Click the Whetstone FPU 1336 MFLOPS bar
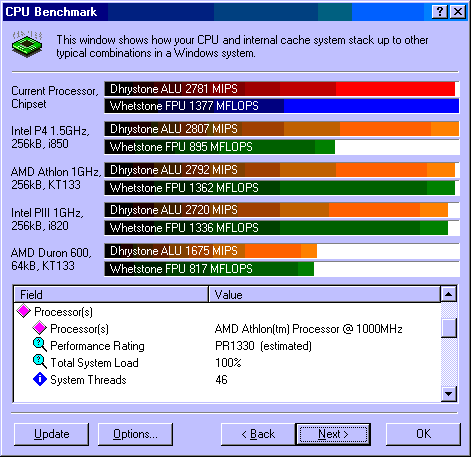 pos(282,228)
